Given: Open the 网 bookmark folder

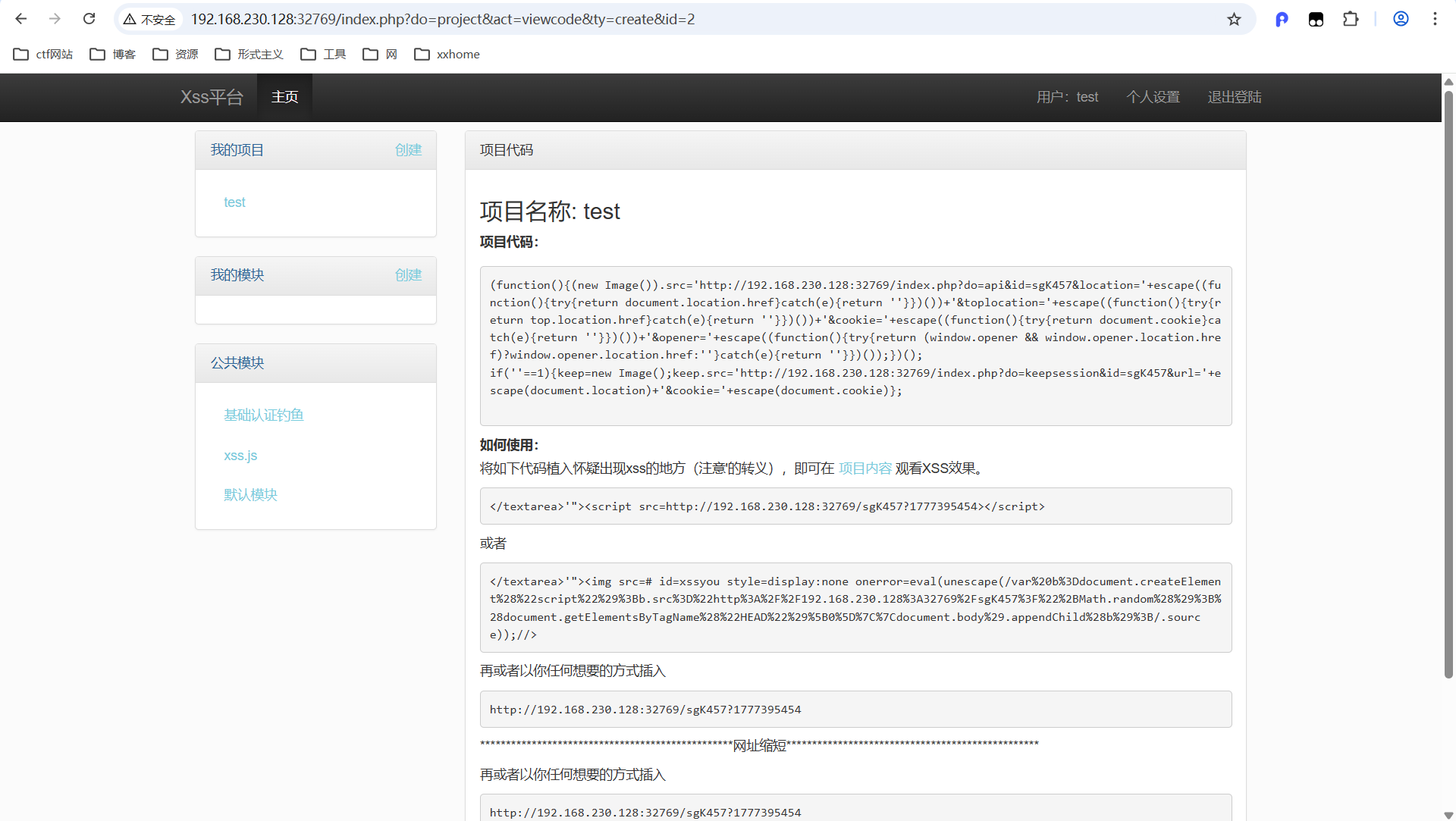Looking at the screenshot, I should pyautogui.click(x=380, y=55).
